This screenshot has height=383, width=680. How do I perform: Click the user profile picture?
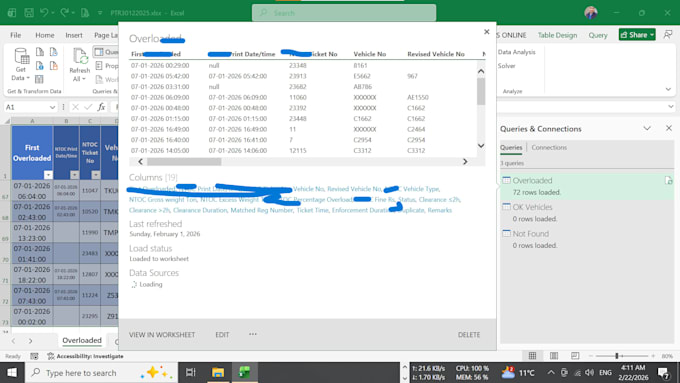tap(591, 13)
